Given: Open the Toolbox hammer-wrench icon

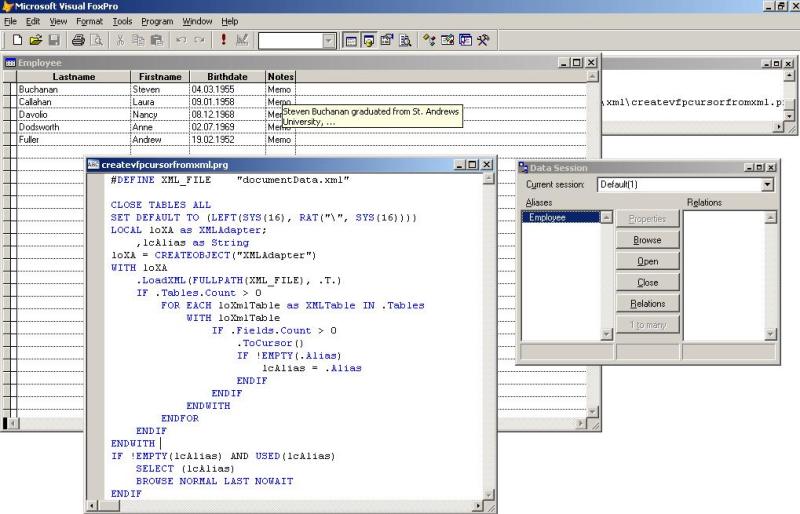Looking at the screenshot, I should 483,40.
